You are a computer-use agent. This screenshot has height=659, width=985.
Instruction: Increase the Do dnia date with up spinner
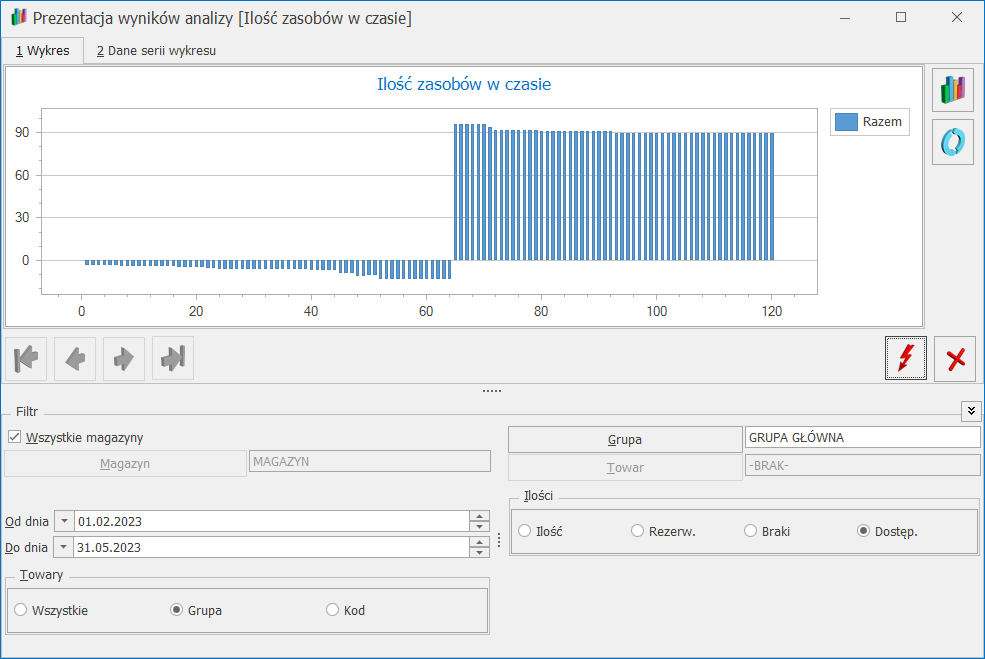click(x=479, y=542)
